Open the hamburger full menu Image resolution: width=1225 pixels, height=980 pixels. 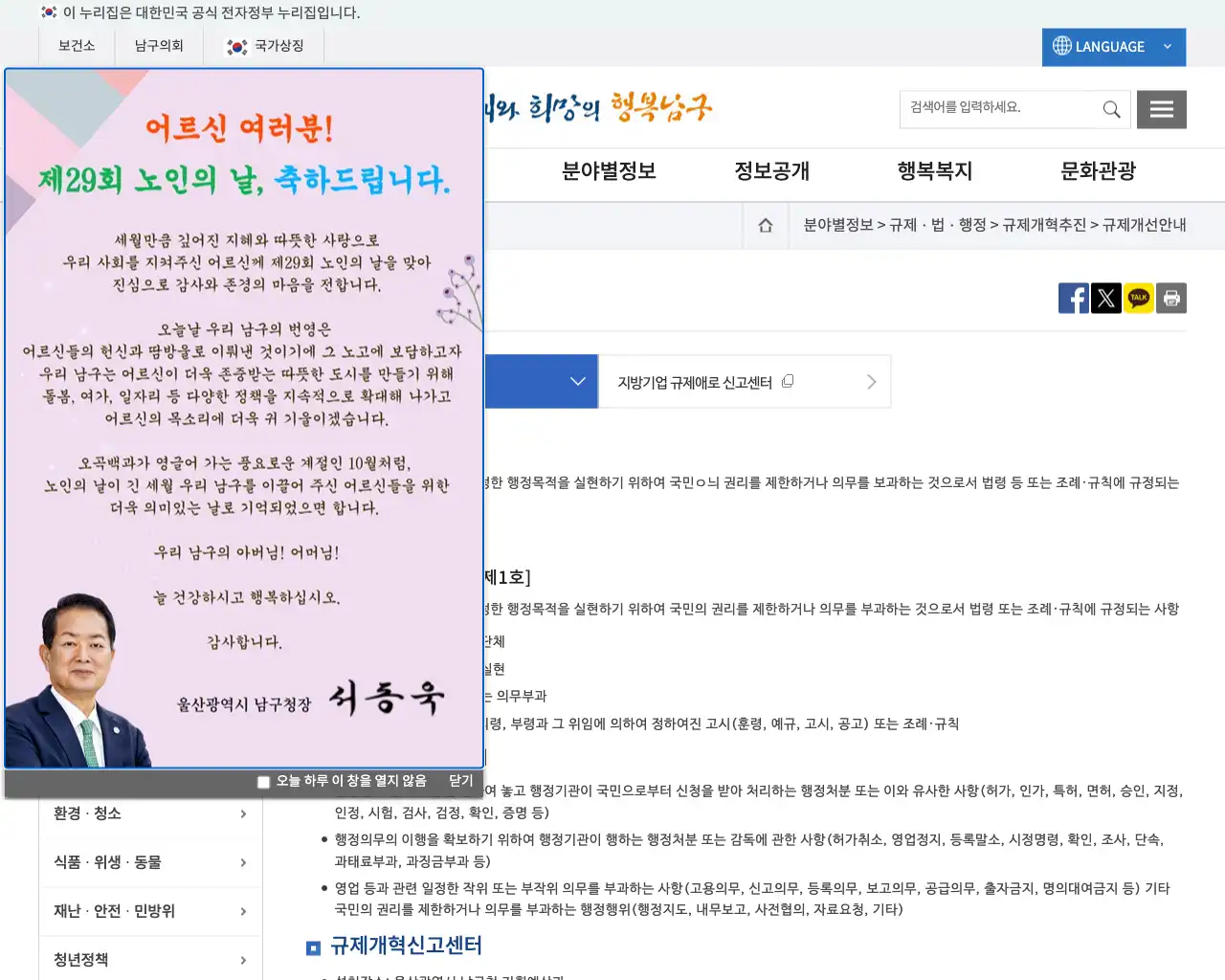tap(1162, 109)
